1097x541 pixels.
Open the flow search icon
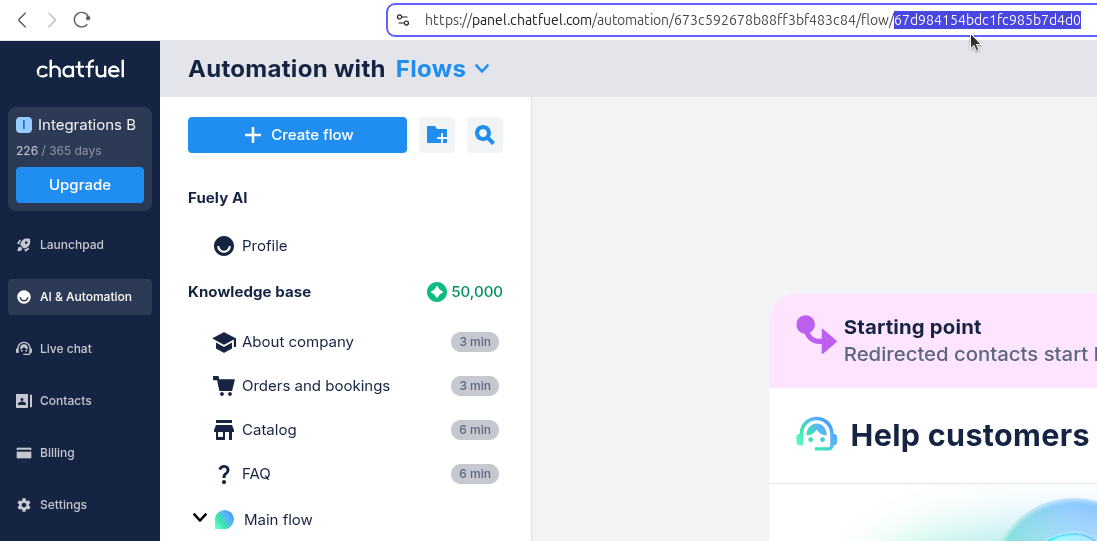point(485,135)
